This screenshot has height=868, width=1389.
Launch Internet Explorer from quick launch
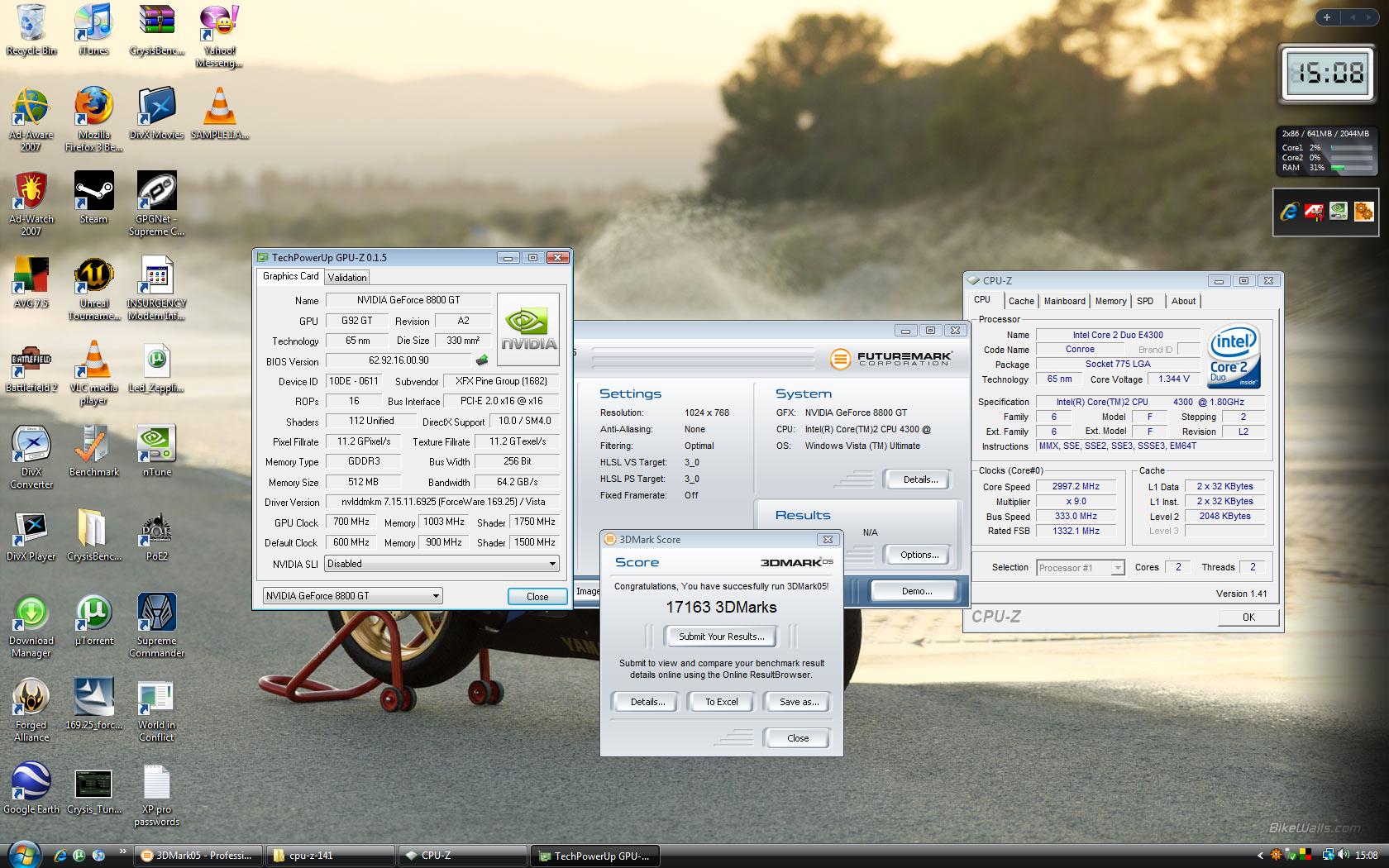[60, 856]
